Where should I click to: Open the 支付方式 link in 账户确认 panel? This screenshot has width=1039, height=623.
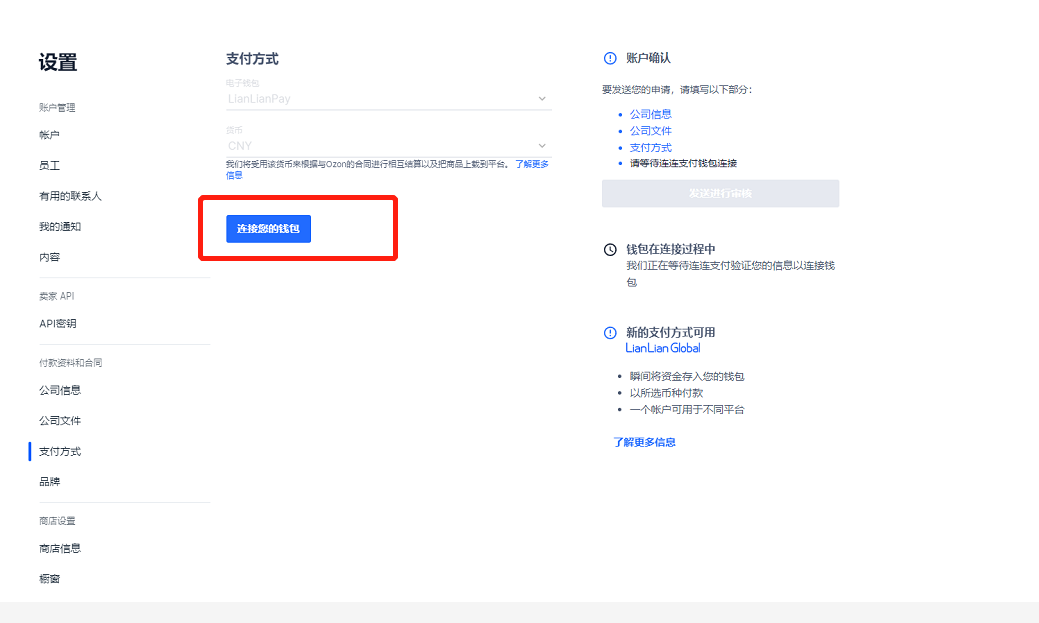point(651,147)
